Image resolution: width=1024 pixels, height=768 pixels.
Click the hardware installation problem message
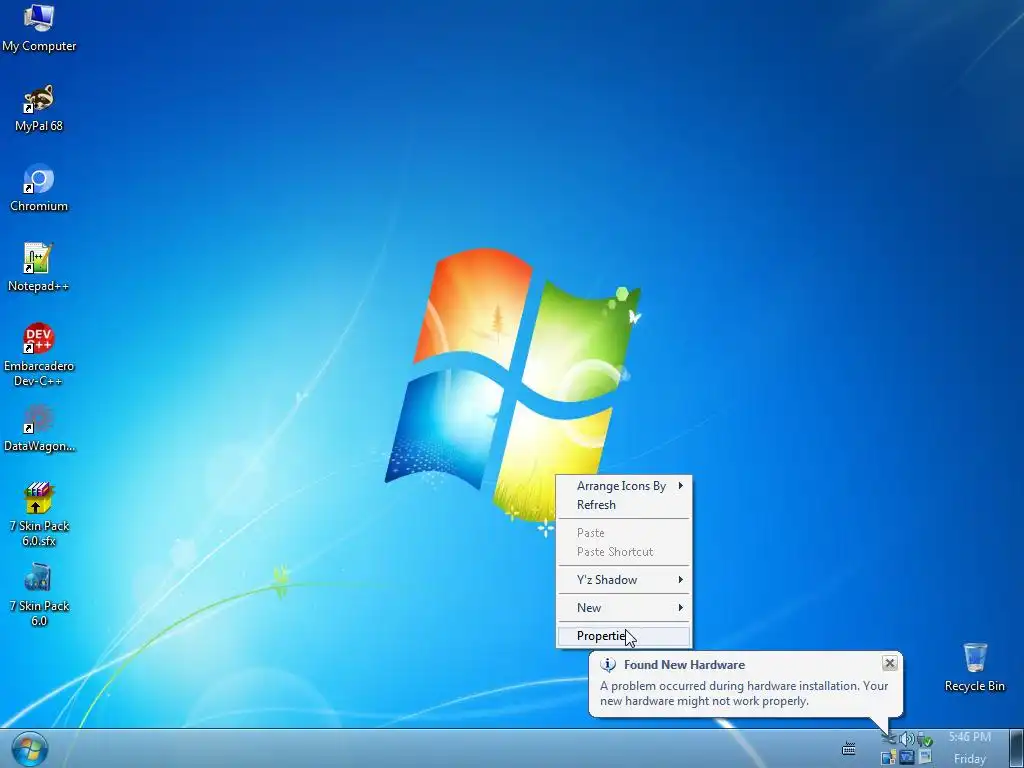pos(744,694)
